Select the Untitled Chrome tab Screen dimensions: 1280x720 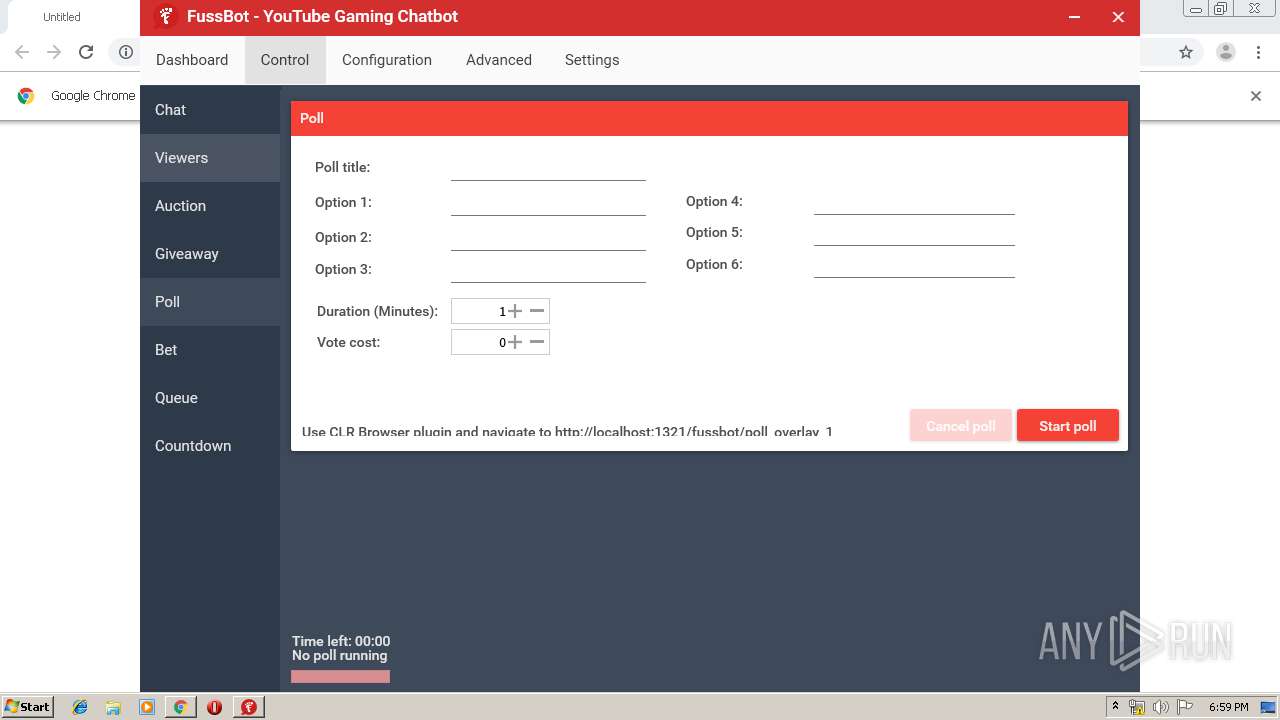pyautogui.click(x=62, y=17)
